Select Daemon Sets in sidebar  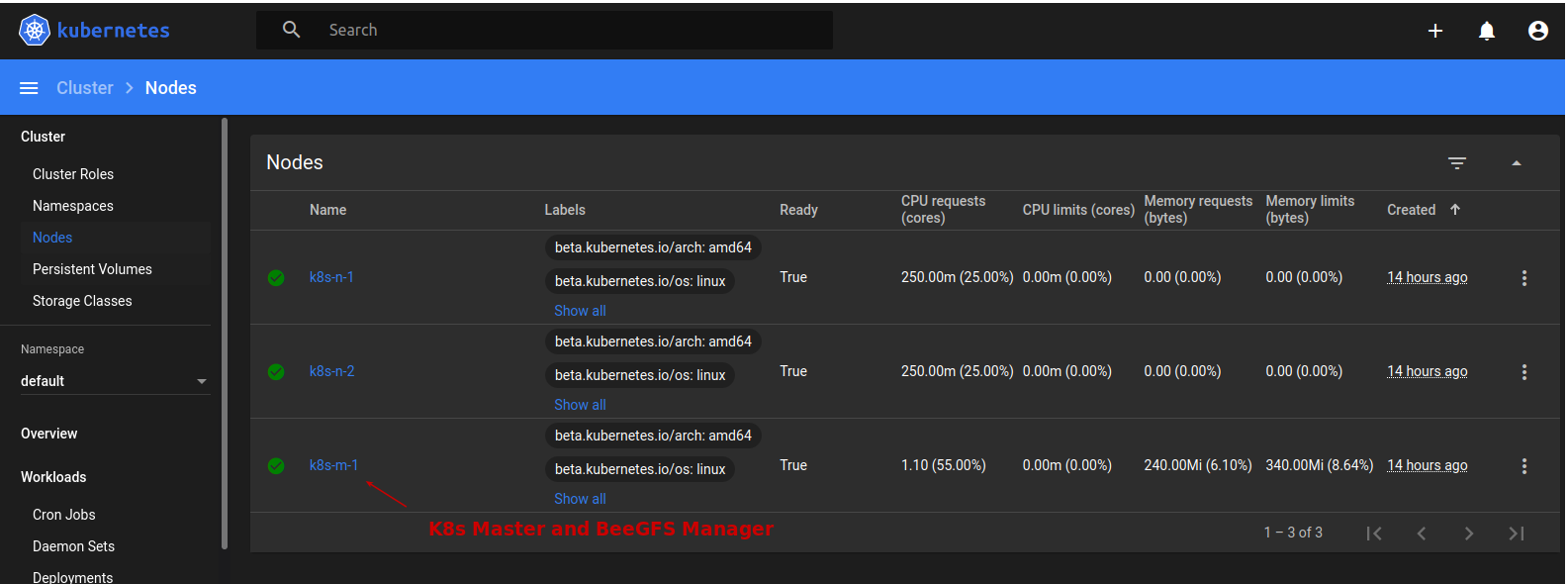[73, 546]
